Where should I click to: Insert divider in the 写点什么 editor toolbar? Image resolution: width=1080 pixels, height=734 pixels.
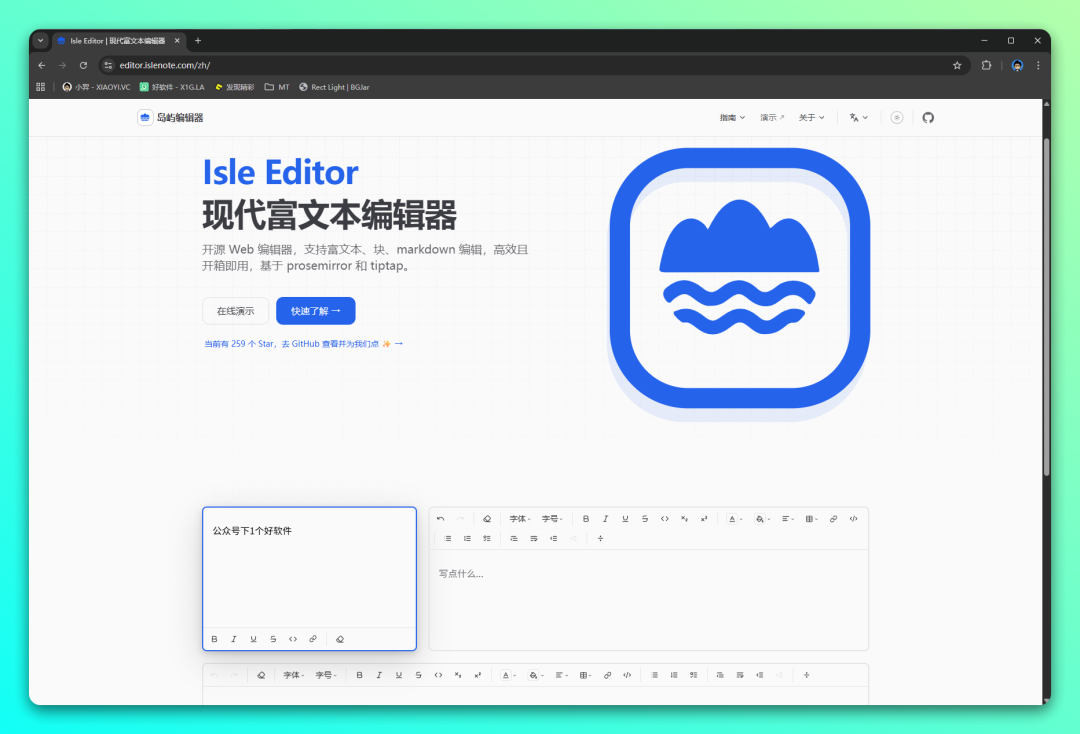coord(601,538)
